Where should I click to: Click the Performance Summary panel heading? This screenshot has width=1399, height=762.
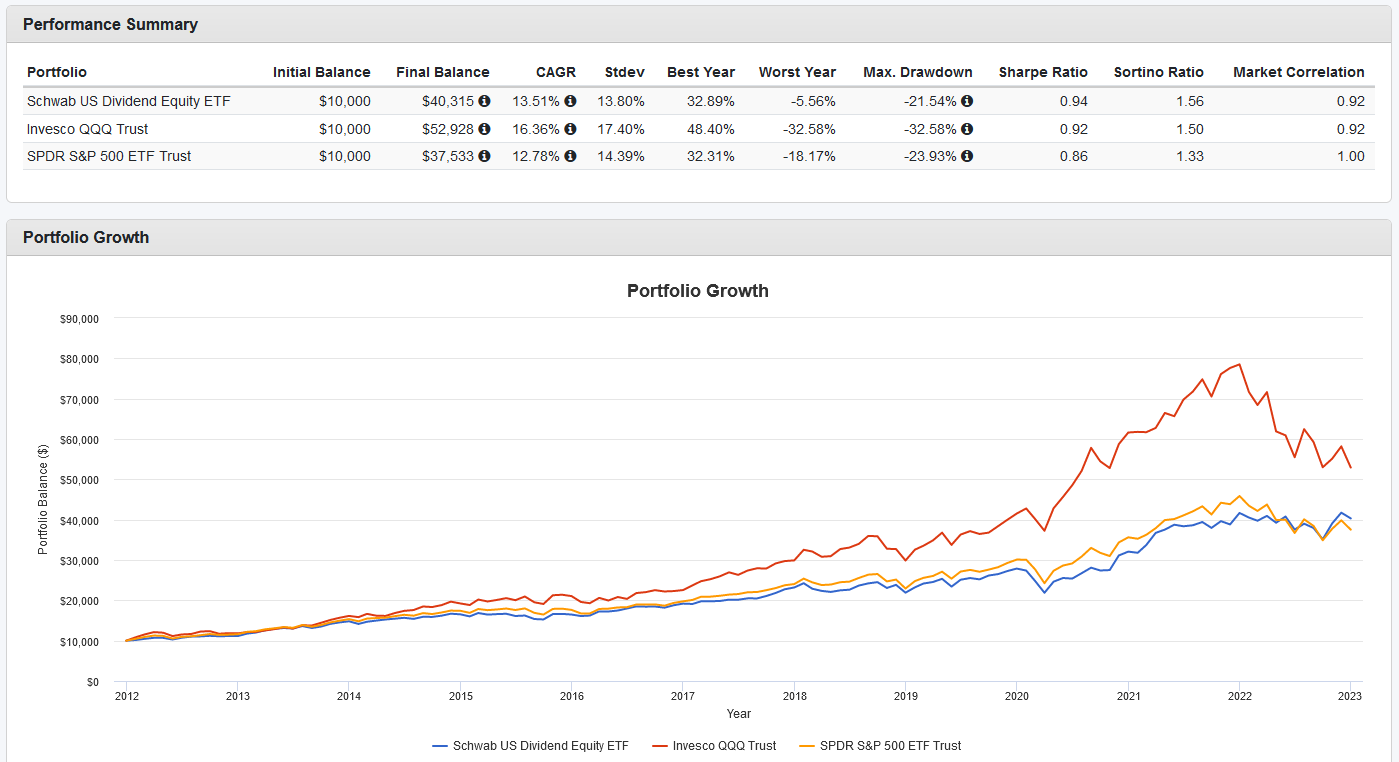pyautogui.click(x=110, y=25)
